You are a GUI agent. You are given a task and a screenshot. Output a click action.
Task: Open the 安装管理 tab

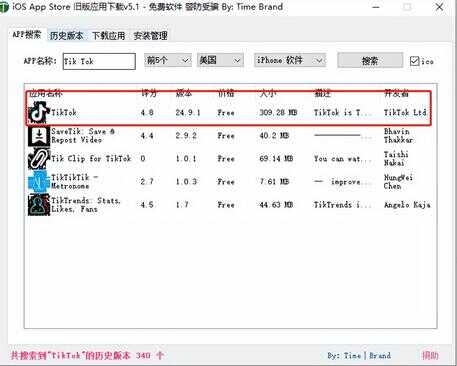tap(150, 36)
